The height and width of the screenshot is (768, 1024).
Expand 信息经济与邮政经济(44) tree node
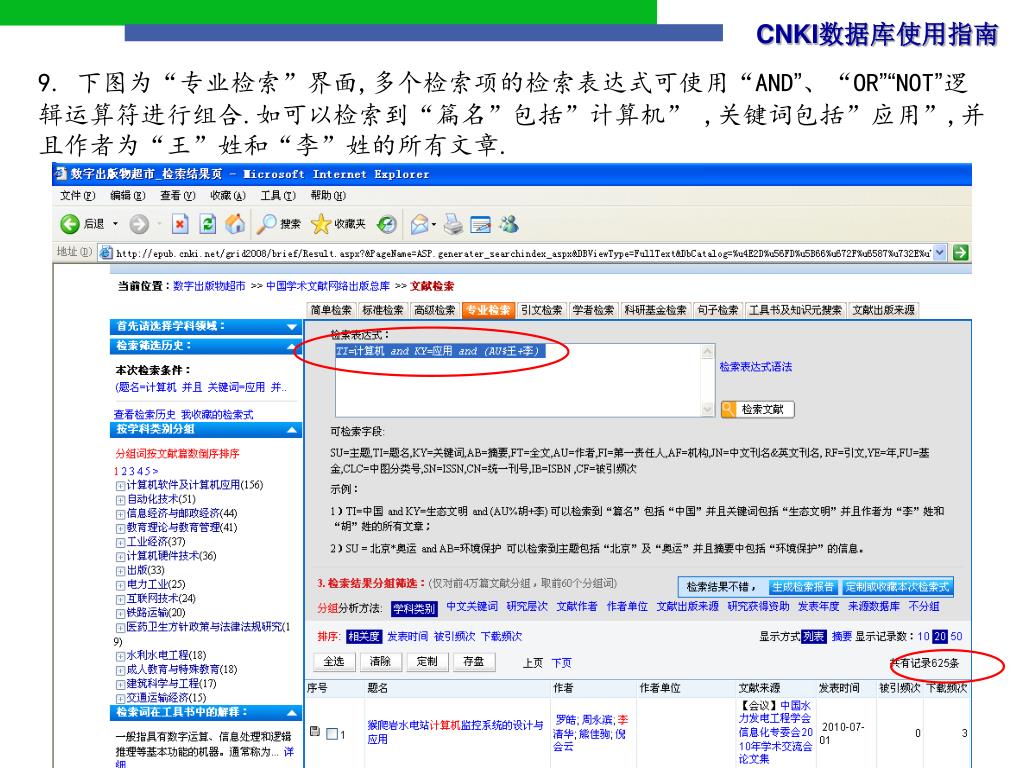[120, 514]
